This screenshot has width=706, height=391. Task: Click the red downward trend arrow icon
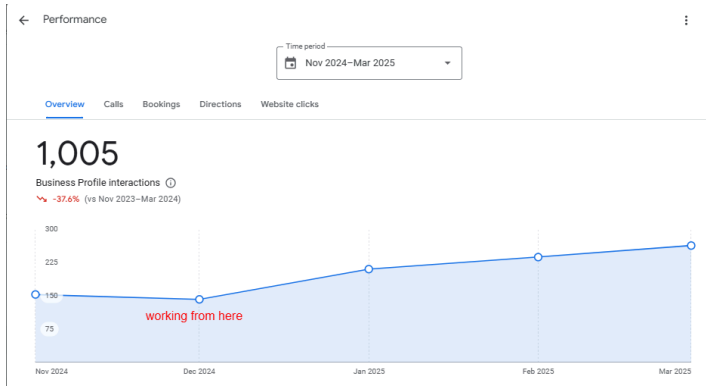pos(42,199)
